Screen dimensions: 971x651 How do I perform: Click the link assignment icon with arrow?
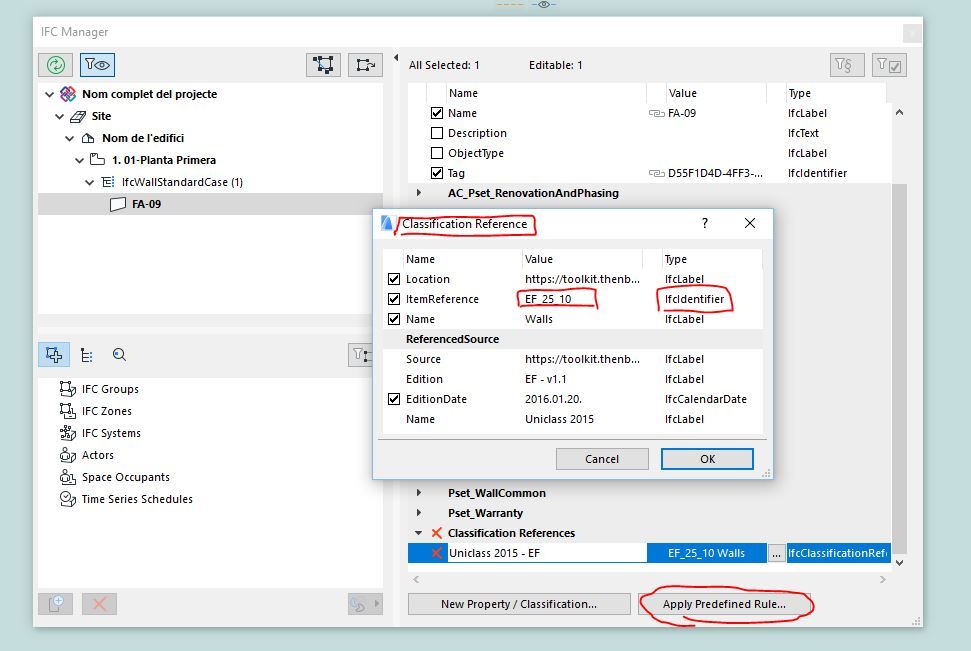tap(365, 603)
